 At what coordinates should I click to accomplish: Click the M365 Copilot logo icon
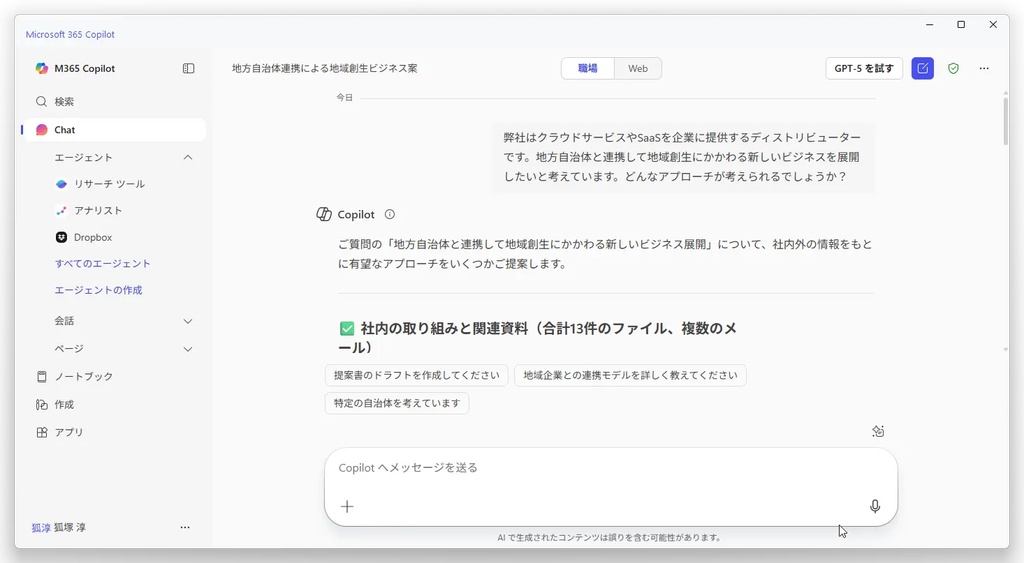[x=42, y=69]
